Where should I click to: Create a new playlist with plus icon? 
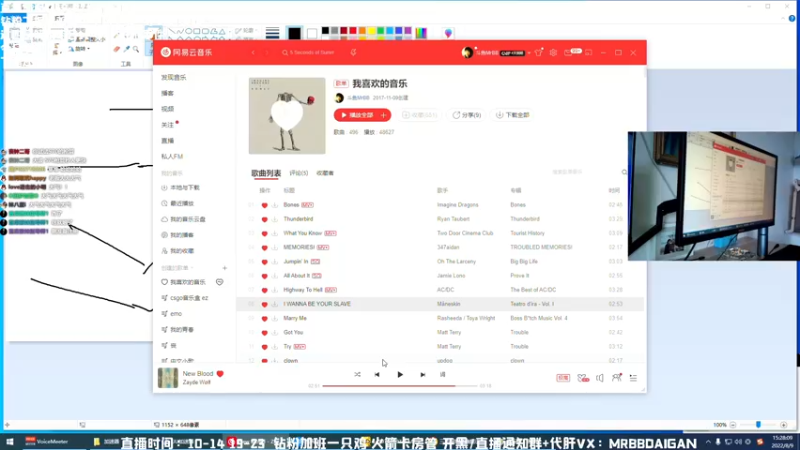[224, 268]
